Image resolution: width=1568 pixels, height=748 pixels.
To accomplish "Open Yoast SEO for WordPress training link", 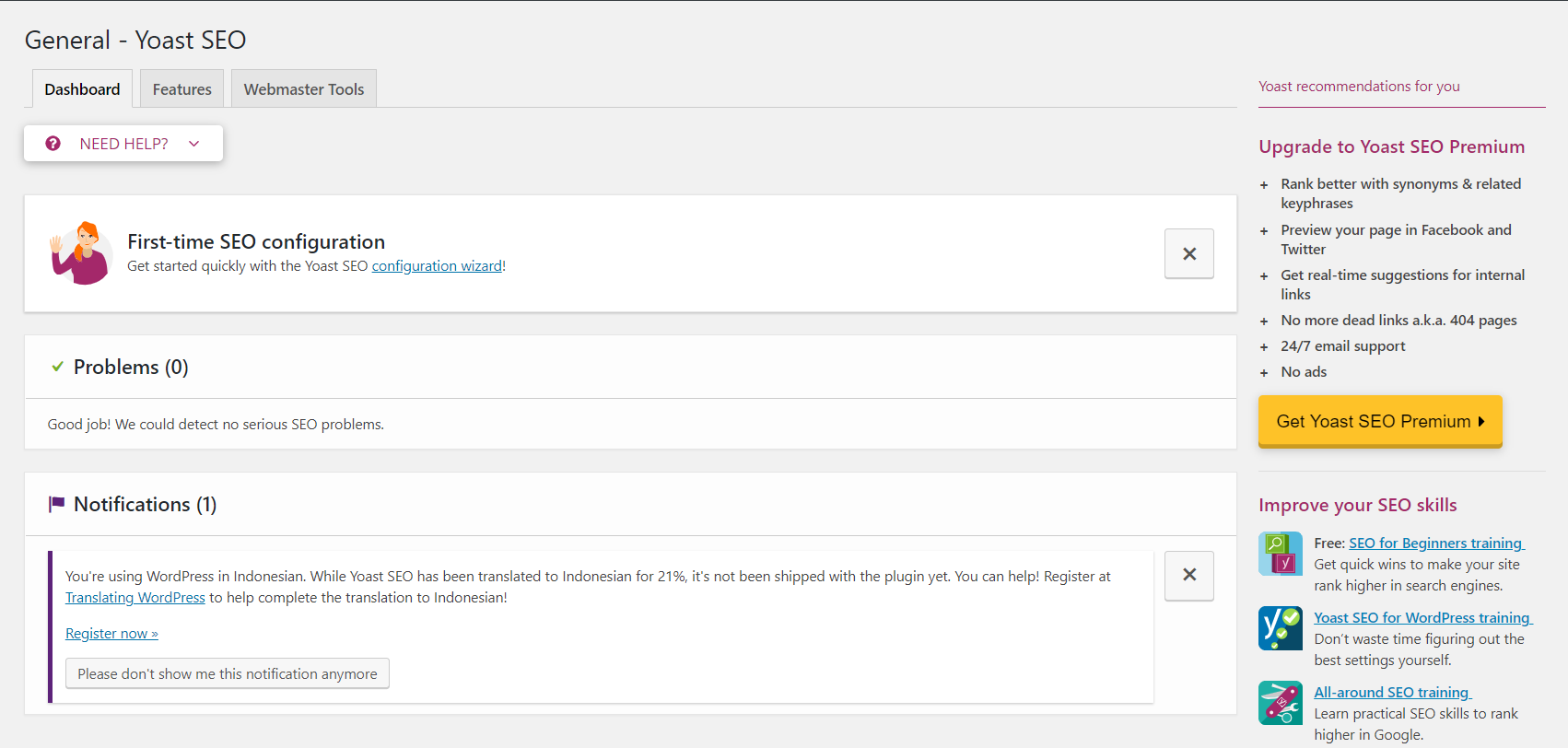I will pos(1423,618).
